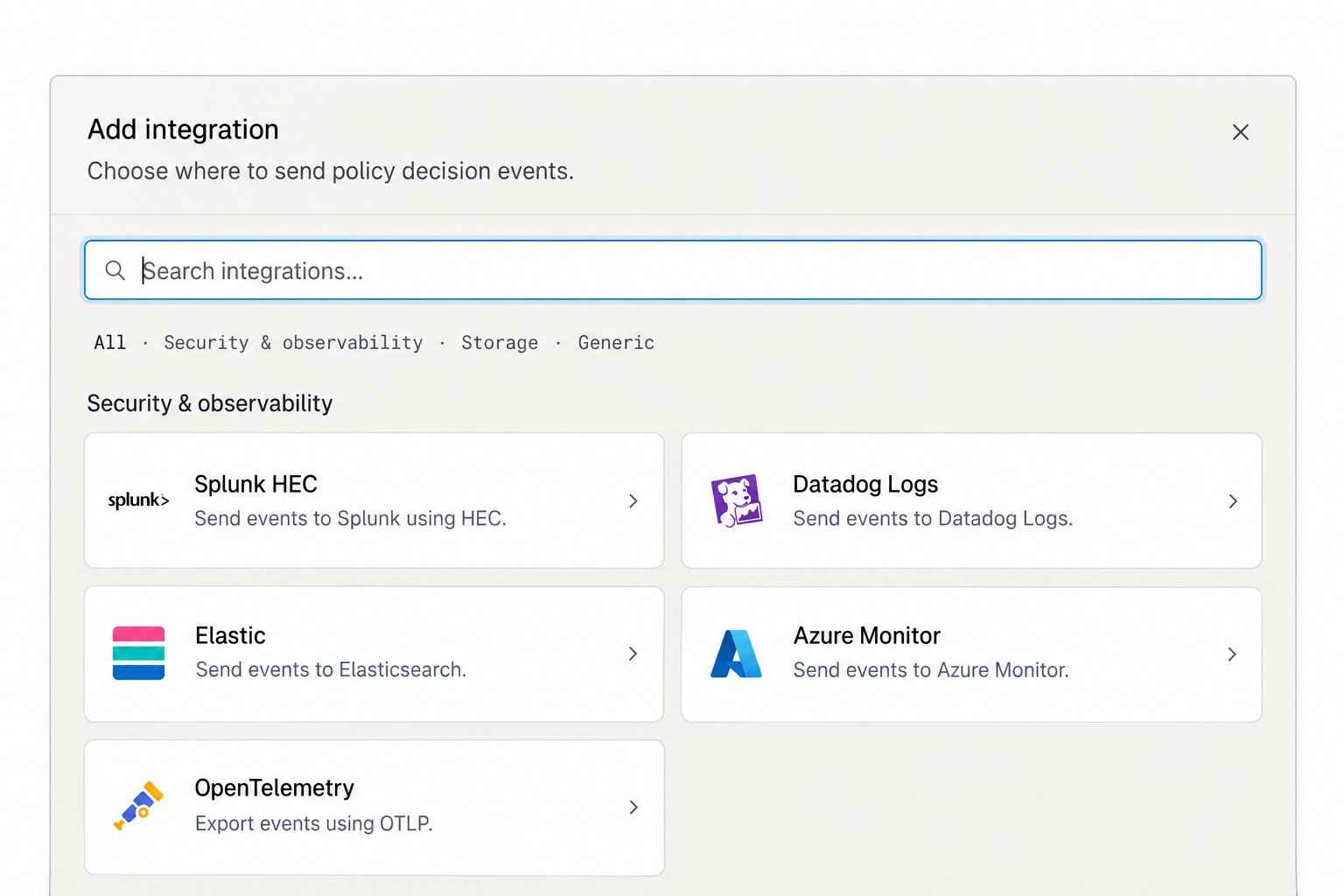Click the OpenTelemetry telescope logo icon
1344x896 pixels.
pos(138,806)
